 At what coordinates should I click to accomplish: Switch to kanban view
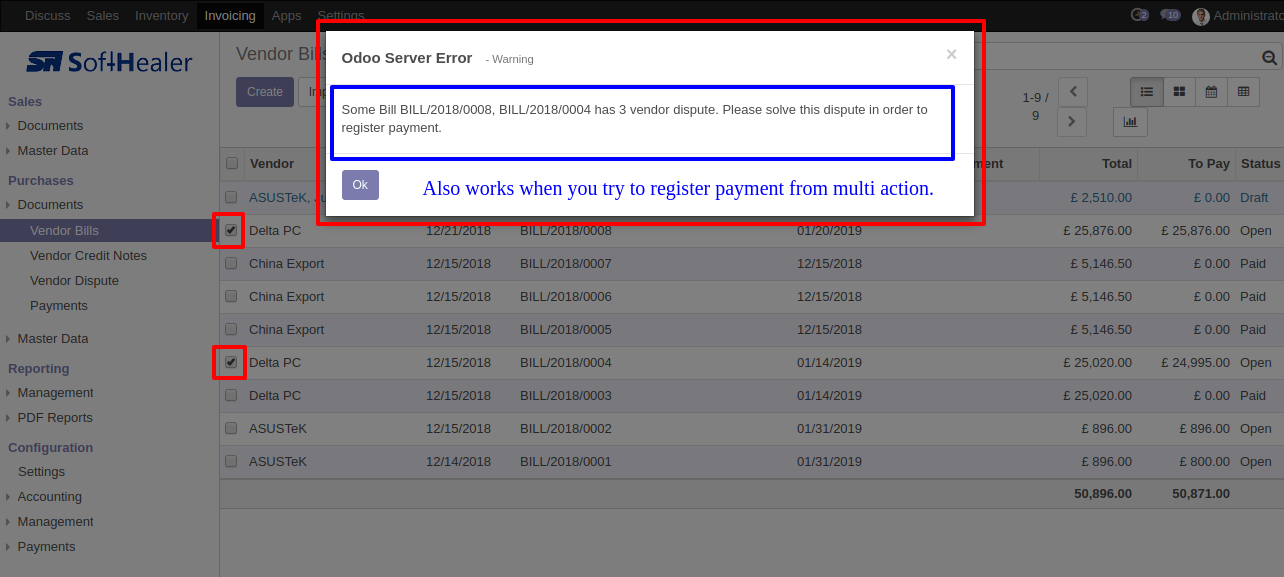tap(1179, 92)
